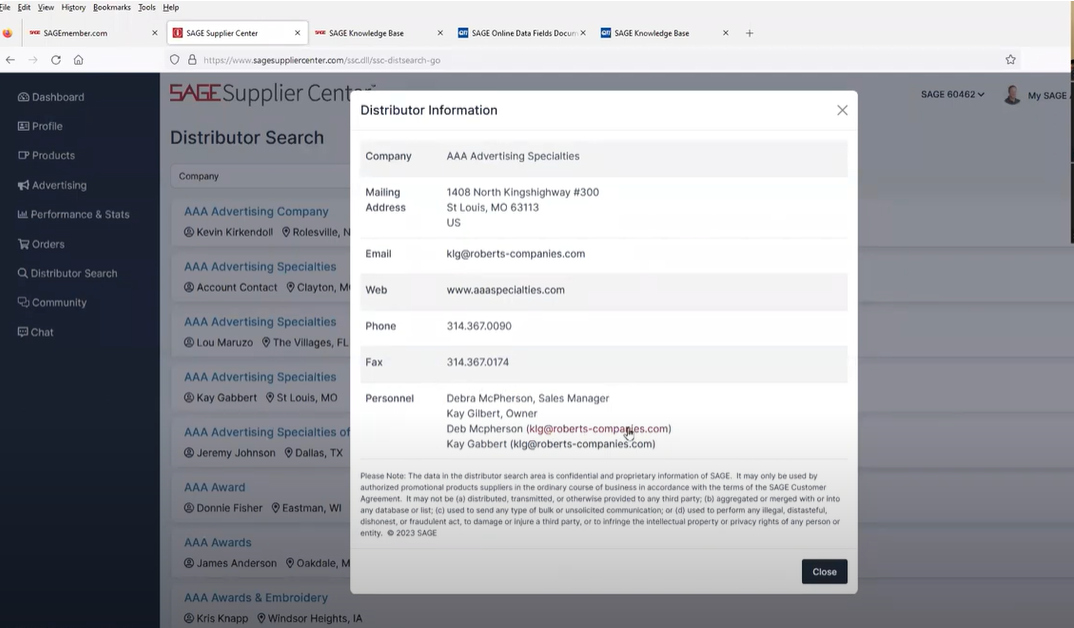Click the www.aaaspecialties.com web address
The width and height of the screenshot is (1074, 628).
(505, 290)
